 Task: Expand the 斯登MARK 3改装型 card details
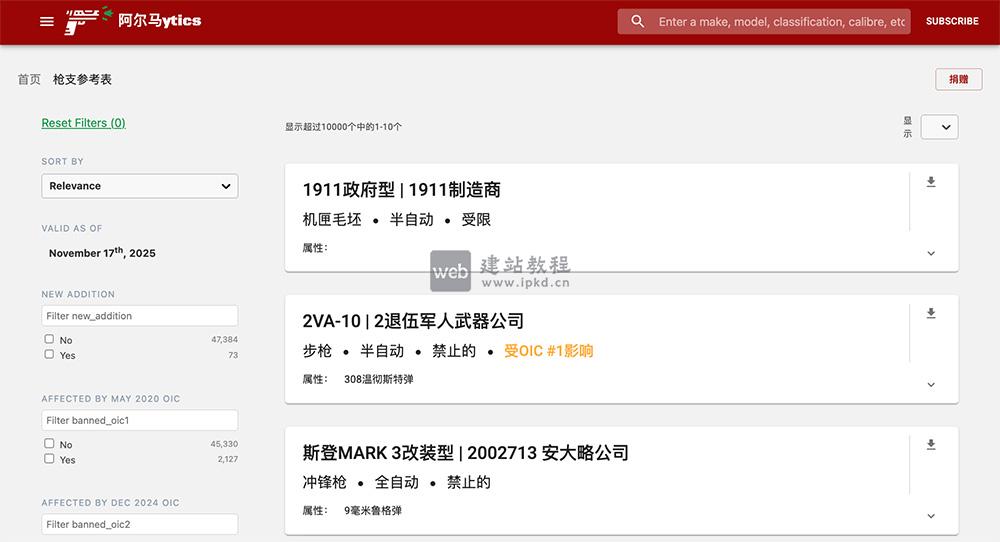(930, 516)
